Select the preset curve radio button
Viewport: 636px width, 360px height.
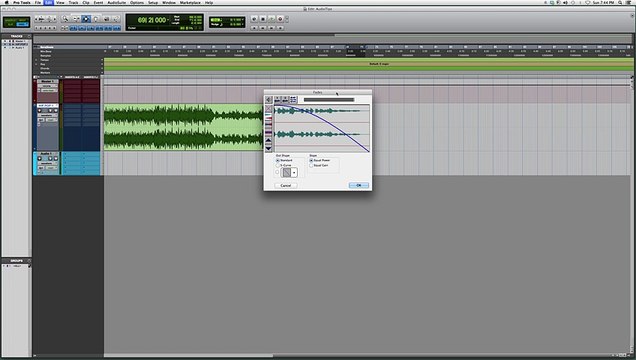(277, 172)
